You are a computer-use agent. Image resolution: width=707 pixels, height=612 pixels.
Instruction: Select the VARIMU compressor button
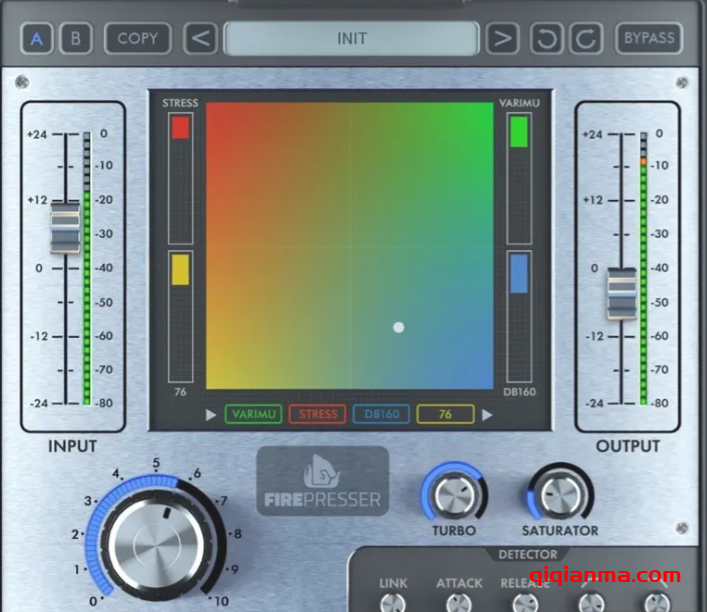254,414
